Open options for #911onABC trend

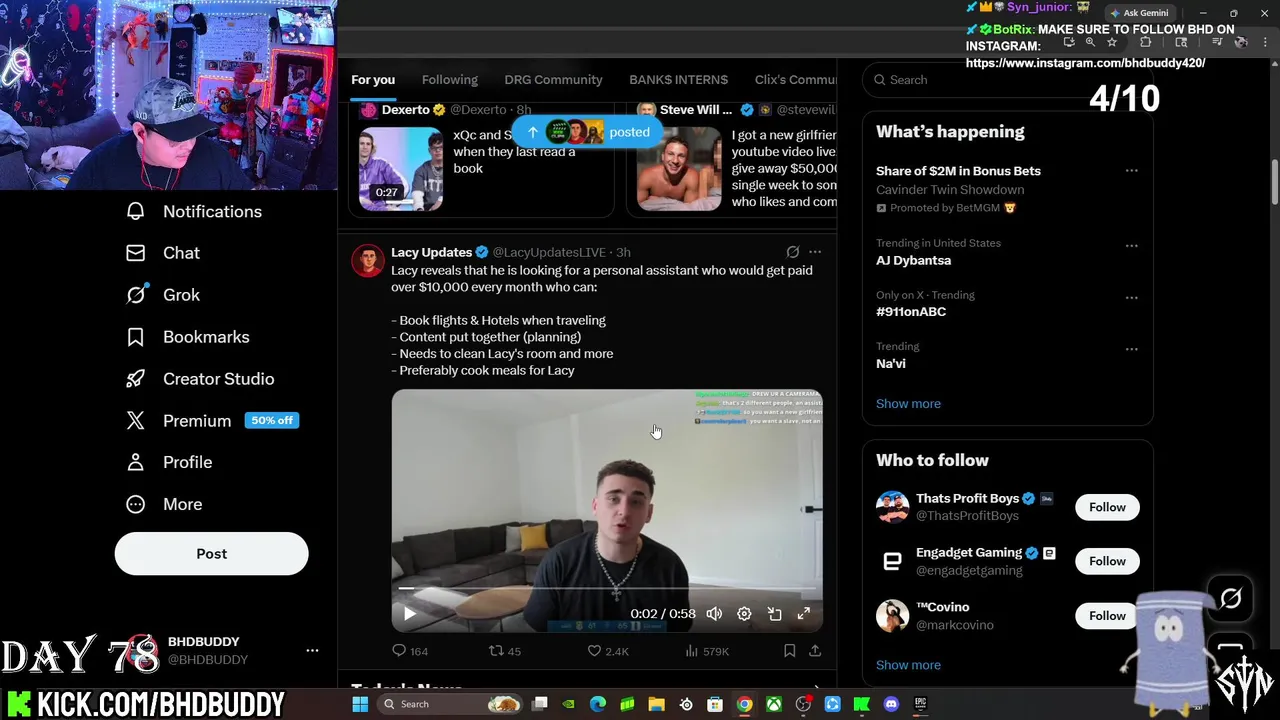[x=1131, y=297]
